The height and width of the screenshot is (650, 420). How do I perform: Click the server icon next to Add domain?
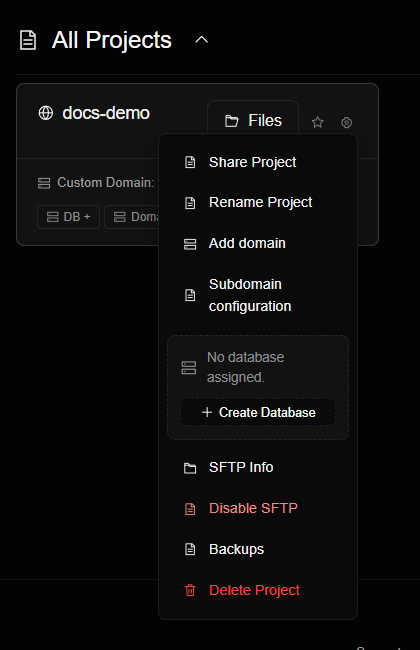190,244
